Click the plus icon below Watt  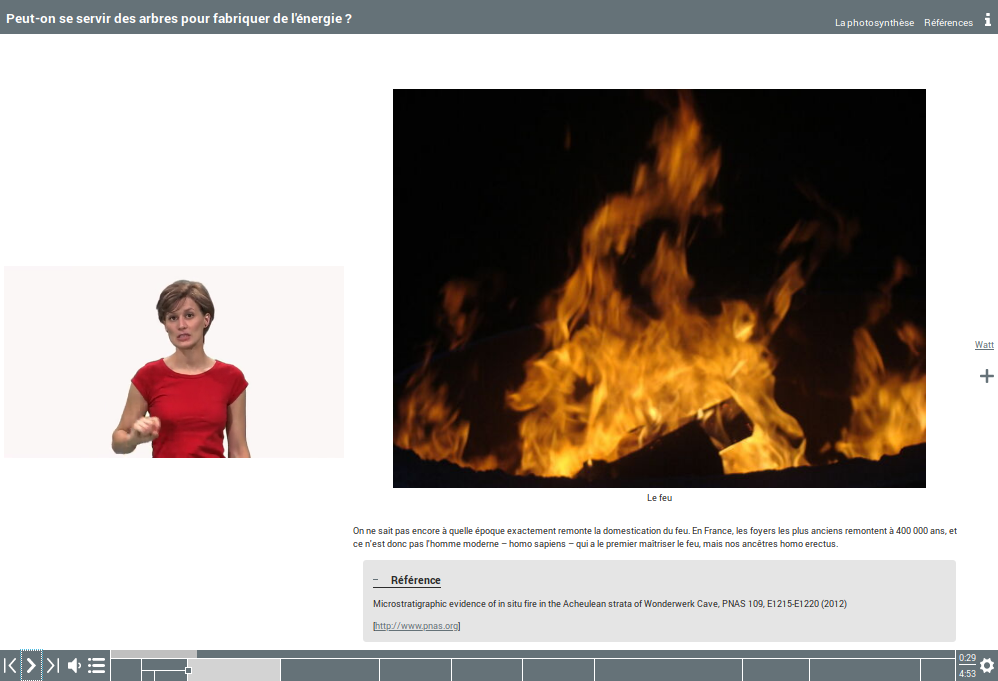(x=986, y=376)
